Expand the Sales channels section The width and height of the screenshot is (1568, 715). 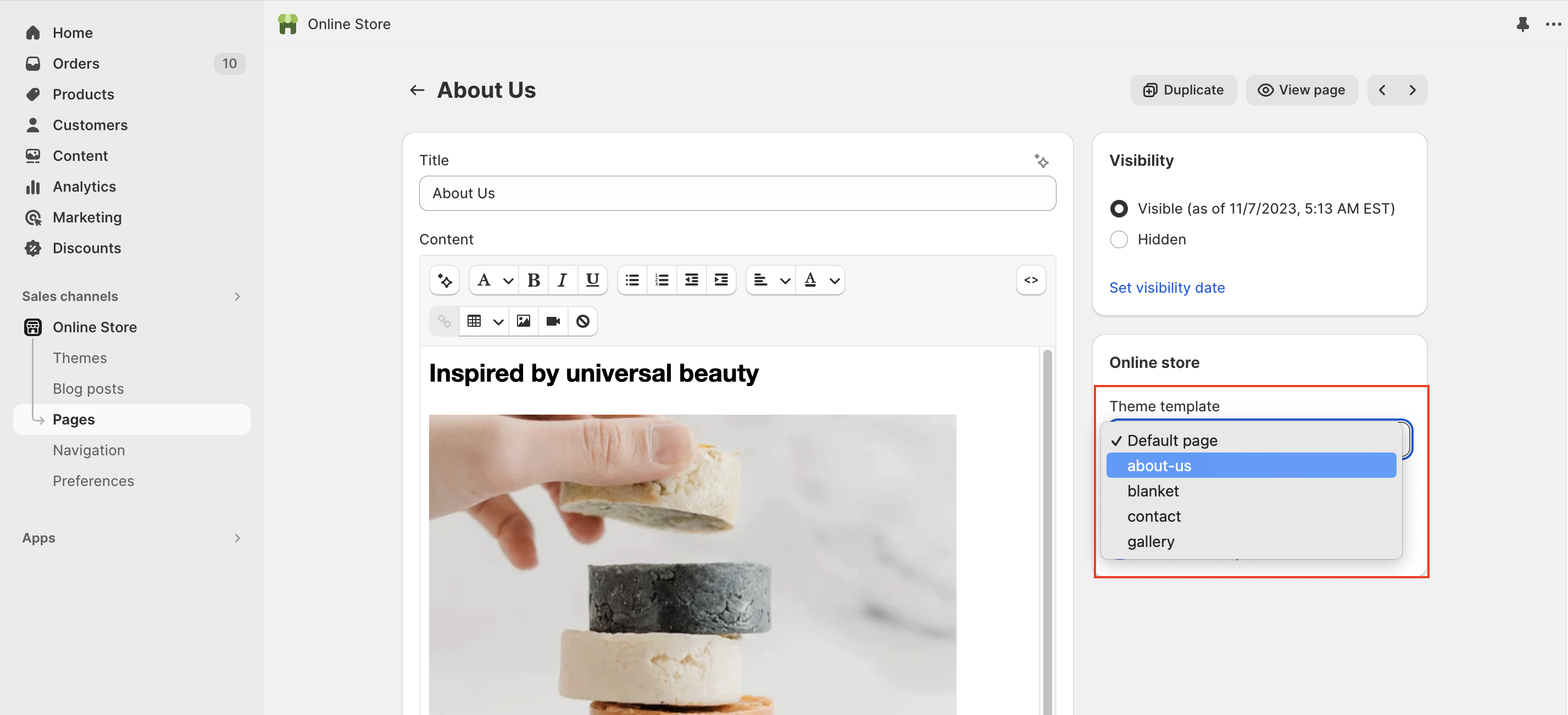(x=237, y=297)
